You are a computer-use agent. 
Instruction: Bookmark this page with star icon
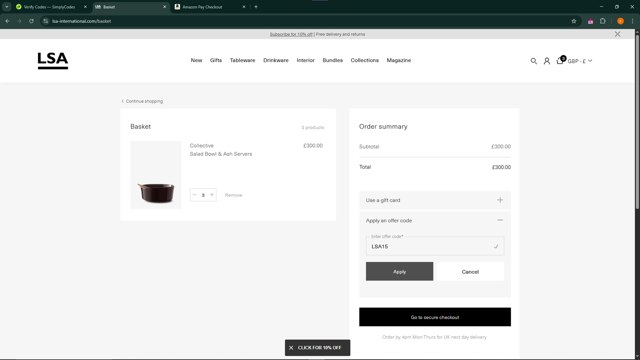pos(573,21)
